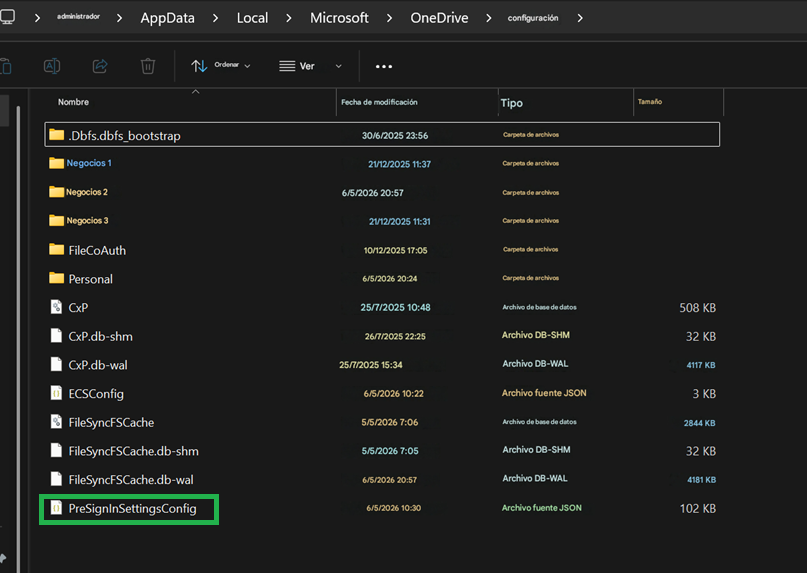The width and height of the screenshot is (807, 573).
Task: Open the three-dot more options menu
Action: coord(384,66)
